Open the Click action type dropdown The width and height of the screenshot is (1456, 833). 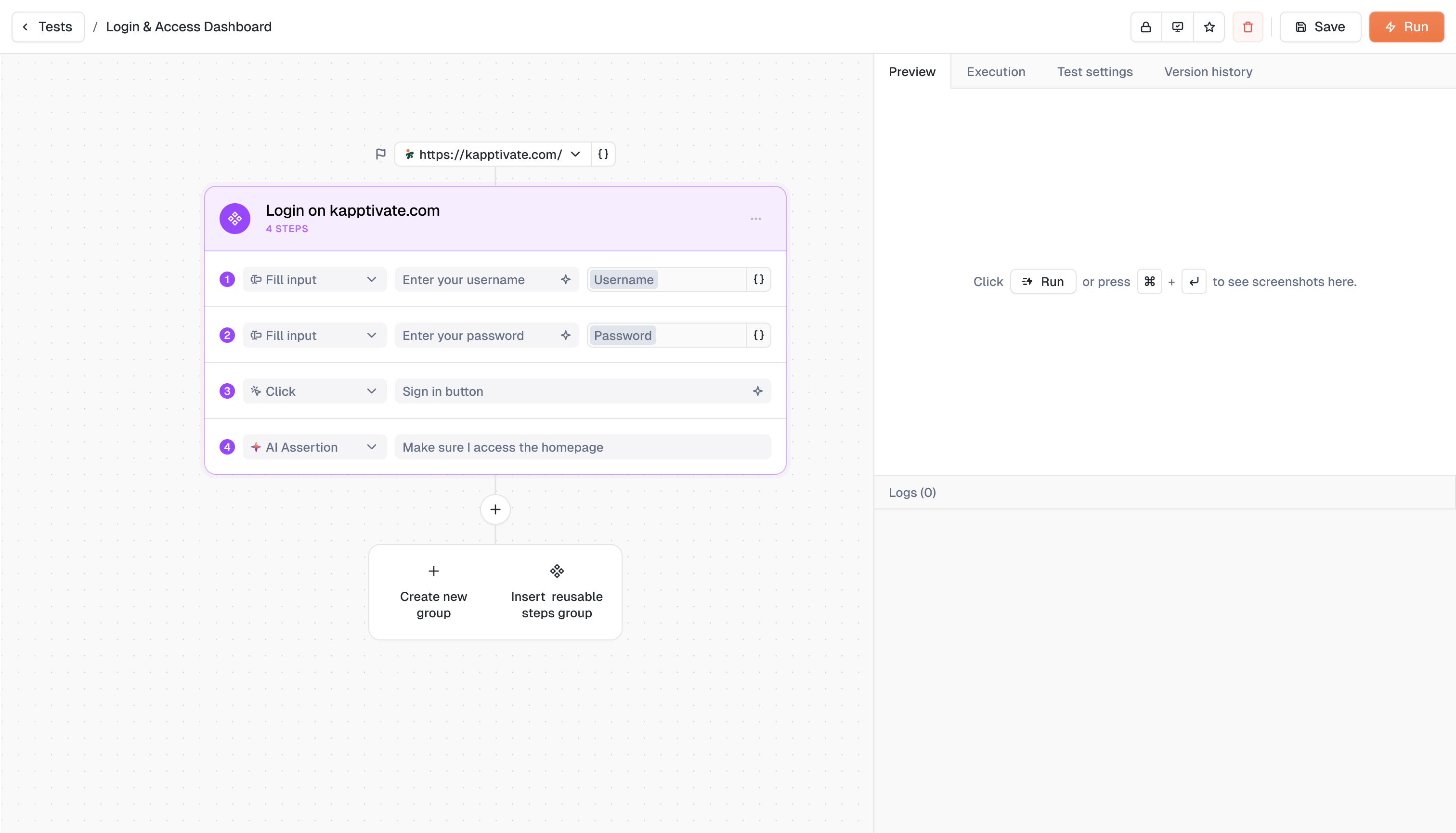point(314,391)
